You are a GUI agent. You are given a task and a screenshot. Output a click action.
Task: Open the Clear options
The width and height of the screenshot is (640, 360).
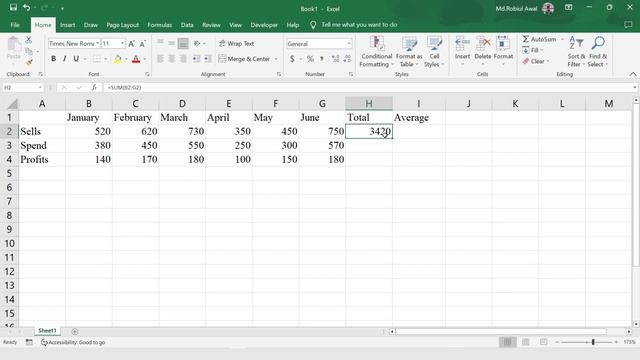coord(536,61)
